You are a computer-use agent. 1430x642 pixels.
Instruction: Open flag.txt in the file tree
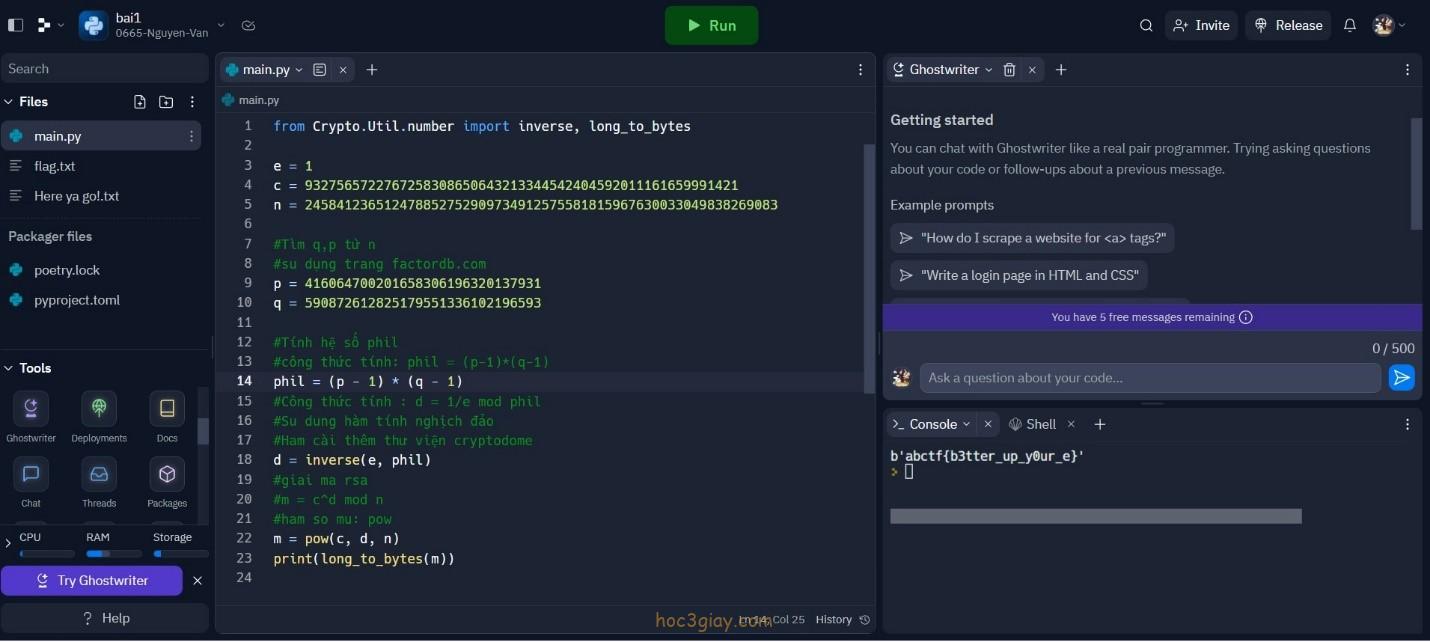coord(55,166)
